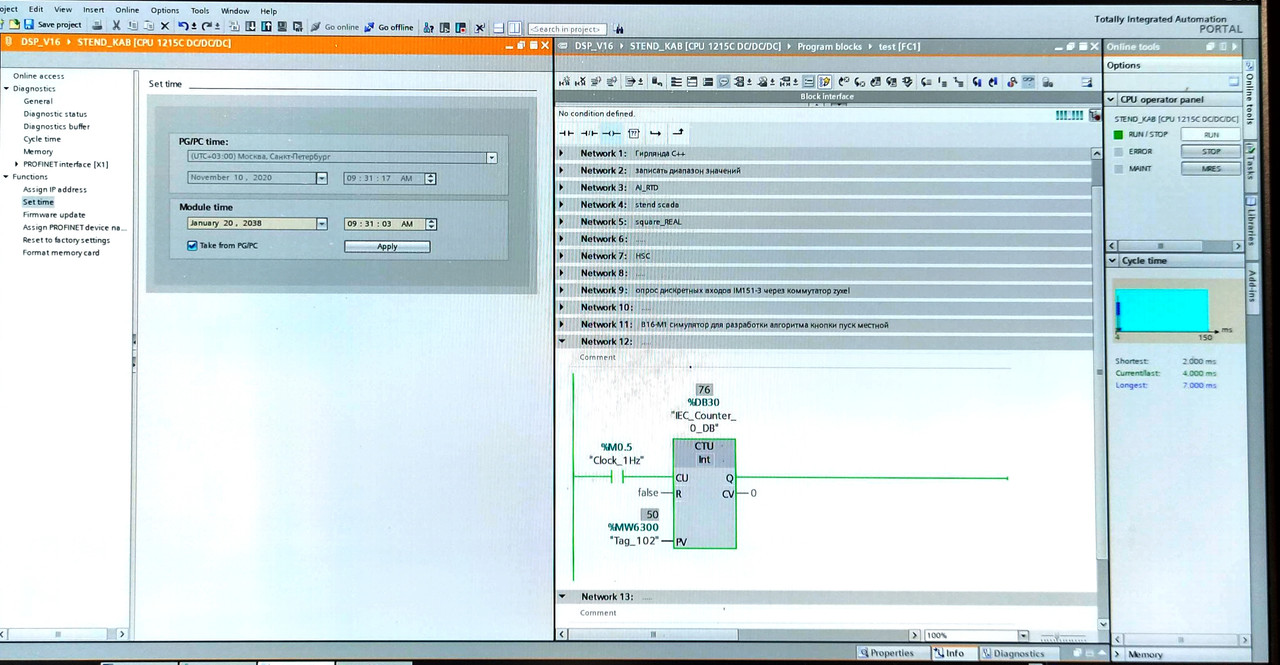Click the Print icon in main toolbar

(x=95, y=25)
